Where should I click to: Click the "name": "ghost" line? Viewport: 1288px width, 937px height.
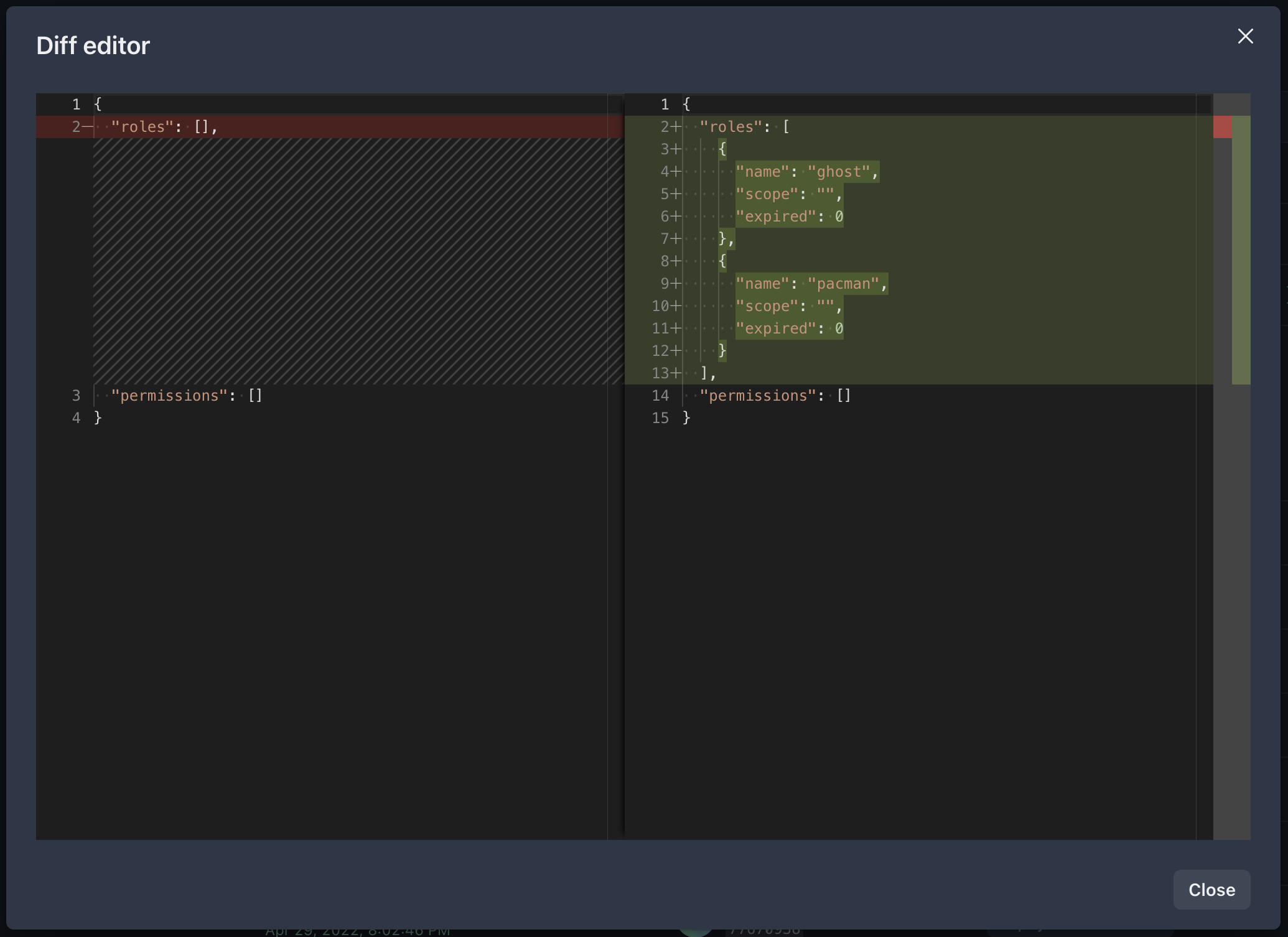coord(807,172)
